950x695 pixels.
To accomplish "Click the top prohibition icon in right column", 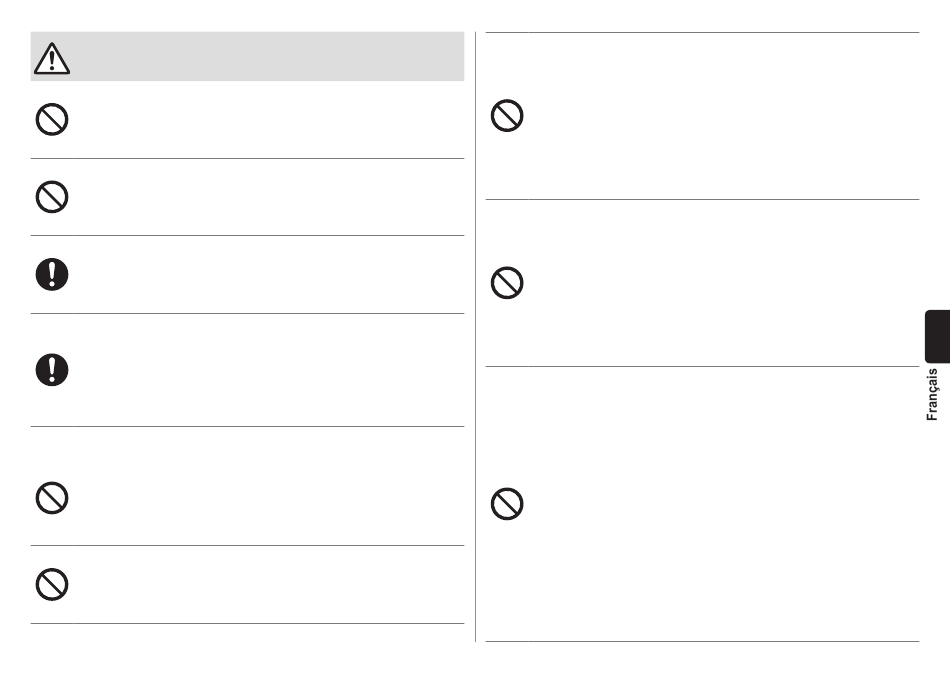I will (507, 116).
